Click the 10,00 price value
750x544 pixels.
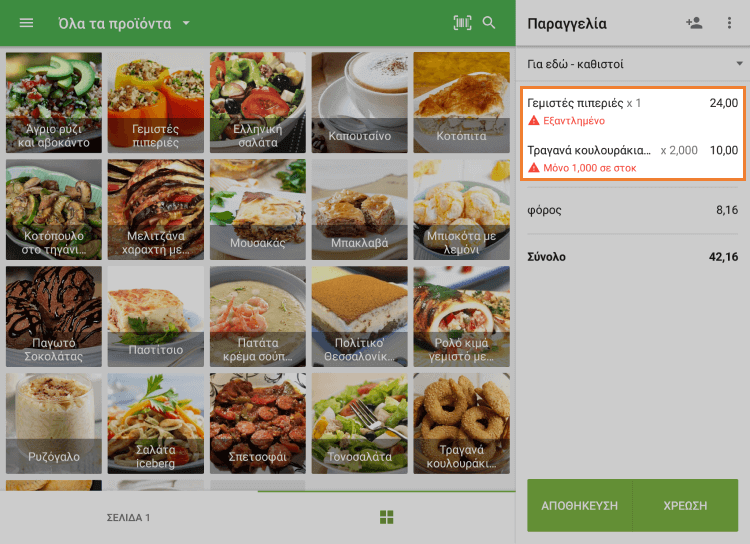coord(724,150)
